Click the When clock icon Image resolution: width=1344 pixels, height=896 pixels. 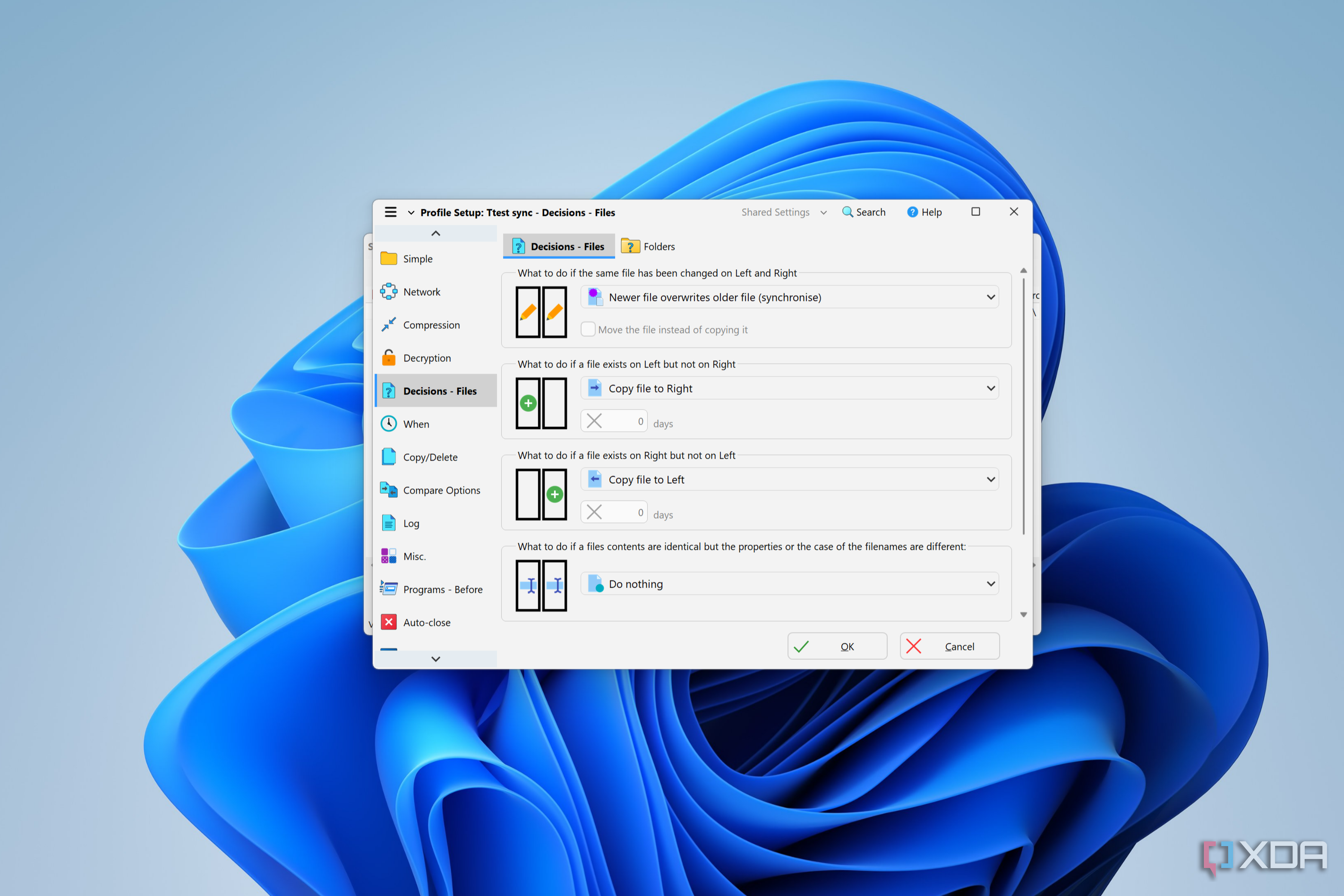[x=389, y=423]
